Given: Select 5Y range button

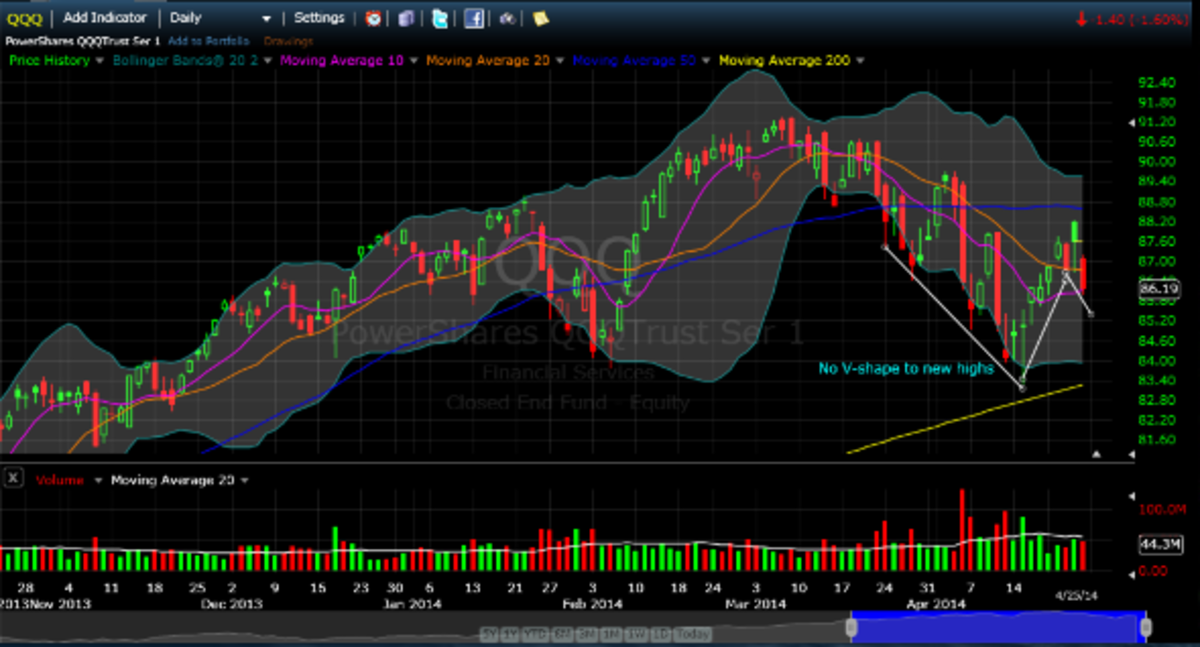Looking at the screenshot, I should tap(489, 634).
